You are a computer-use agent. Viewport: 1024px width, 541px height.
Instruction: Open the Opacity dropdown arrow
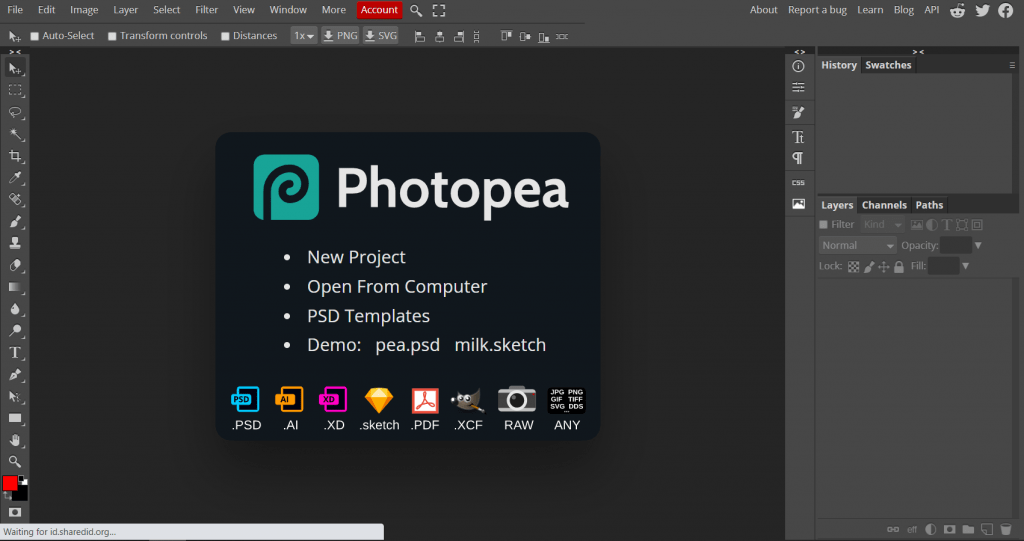point(978,245)
